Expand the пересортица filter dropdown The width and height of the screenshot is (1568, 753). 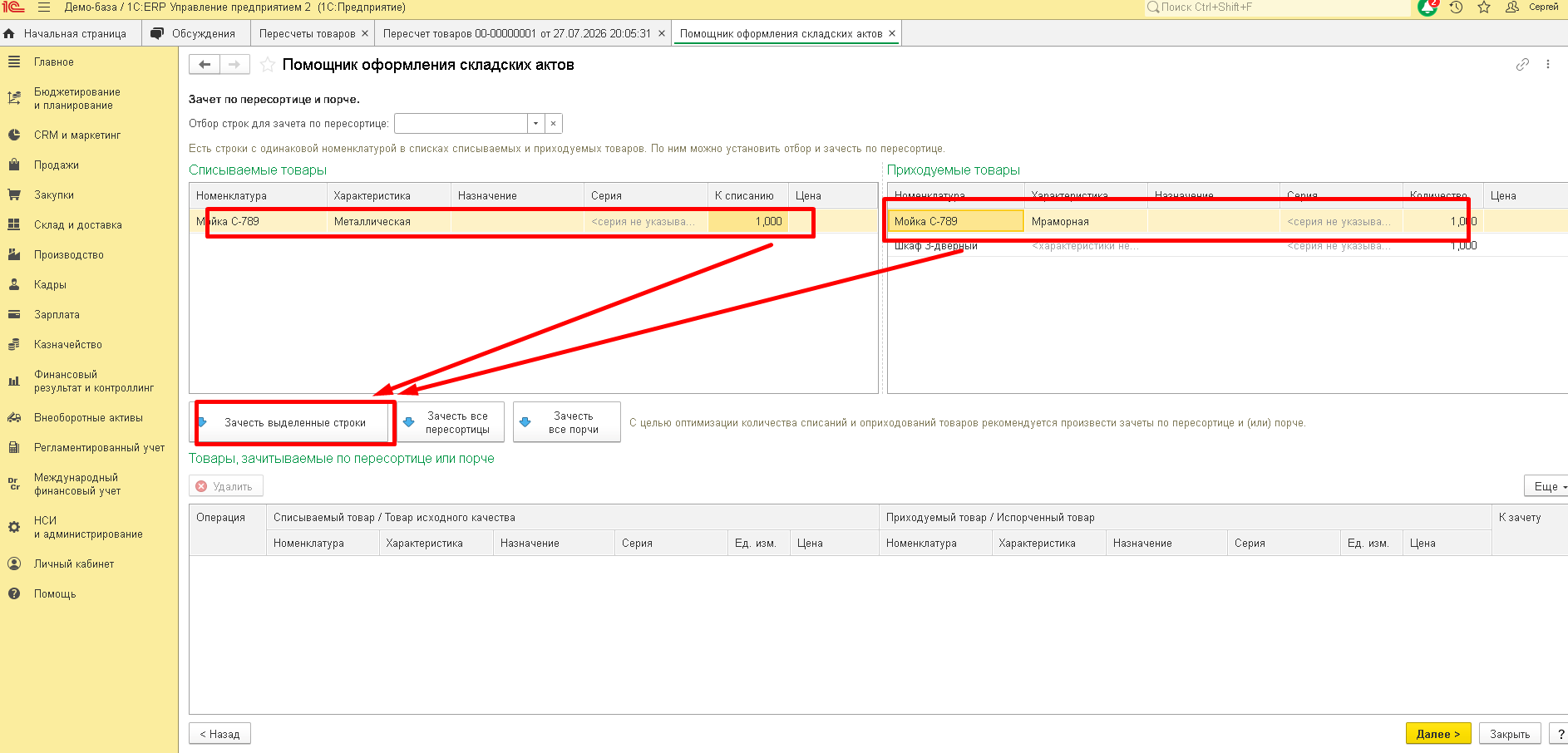tap(535, 124)
